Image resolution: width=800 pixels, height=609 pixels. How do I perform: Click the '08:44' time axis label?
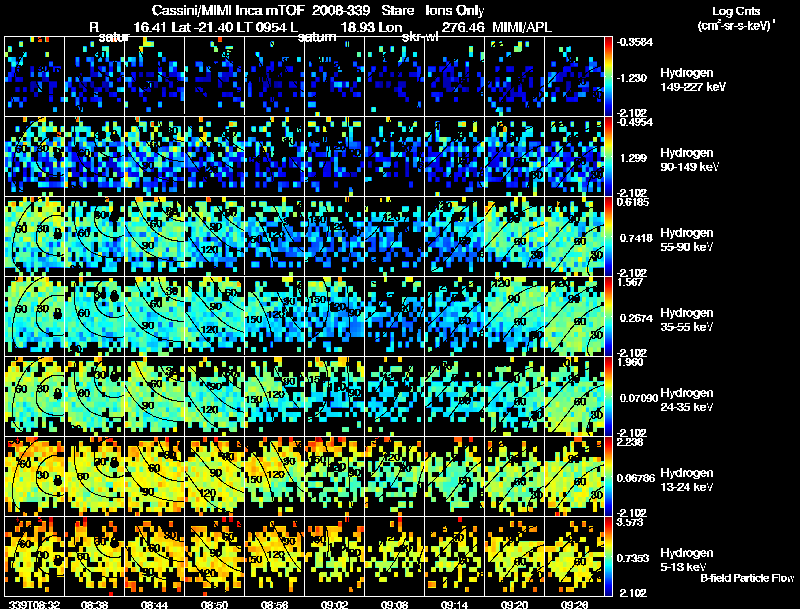click(154, 604)
